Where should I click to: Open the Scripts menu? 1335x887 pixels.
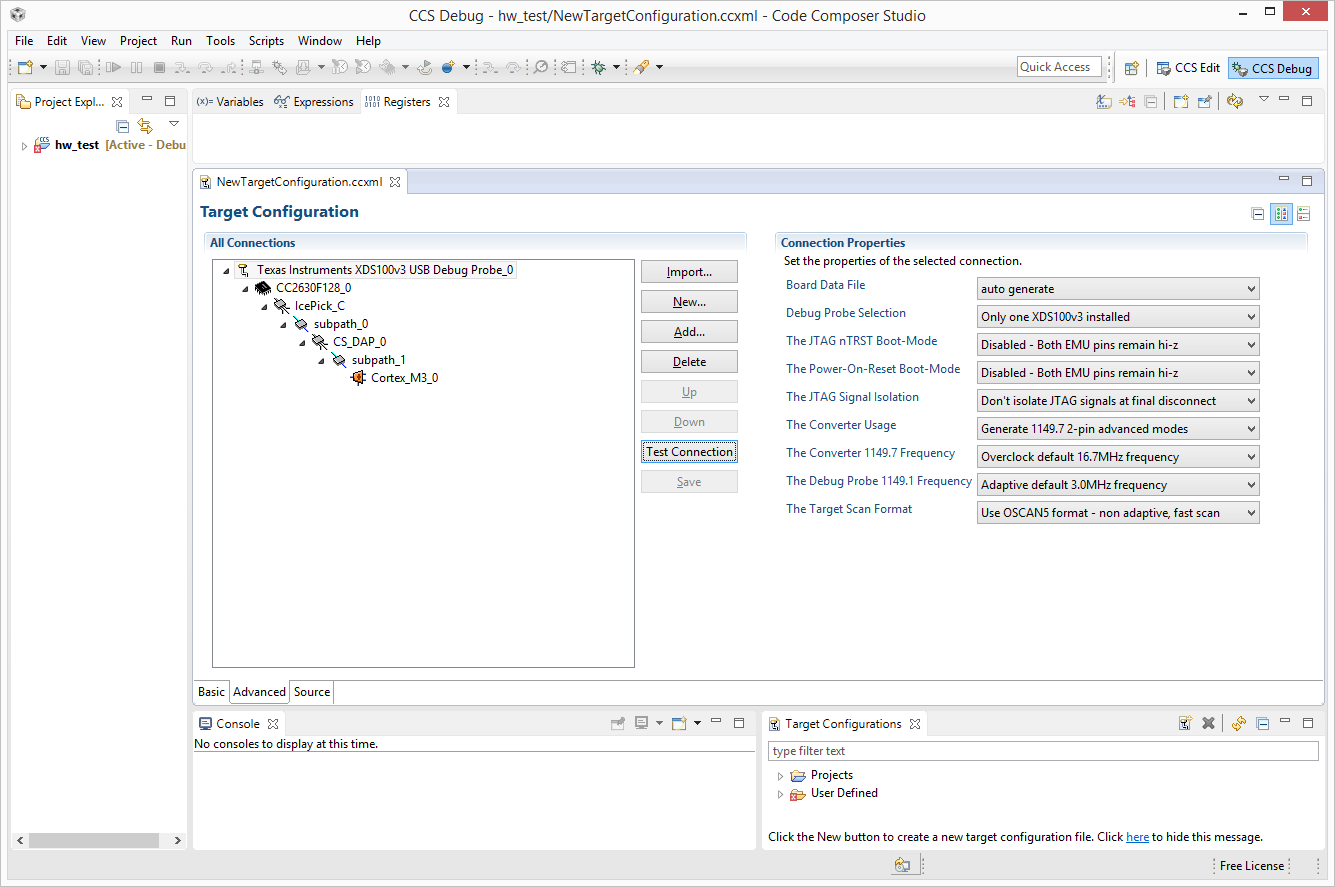point(266,41)
